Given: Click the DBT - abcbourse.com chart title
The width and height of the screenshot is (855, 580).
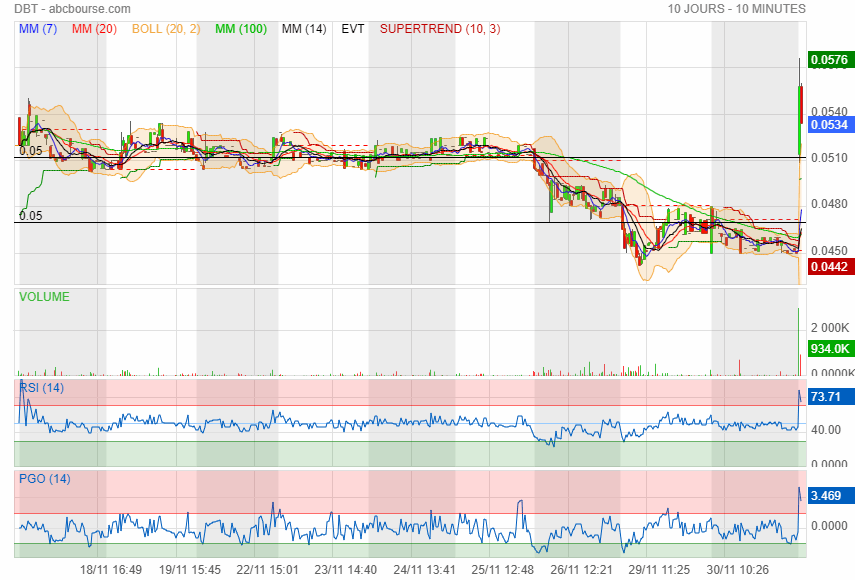Looking at the screenshot, I should click(x=73, y=9).
